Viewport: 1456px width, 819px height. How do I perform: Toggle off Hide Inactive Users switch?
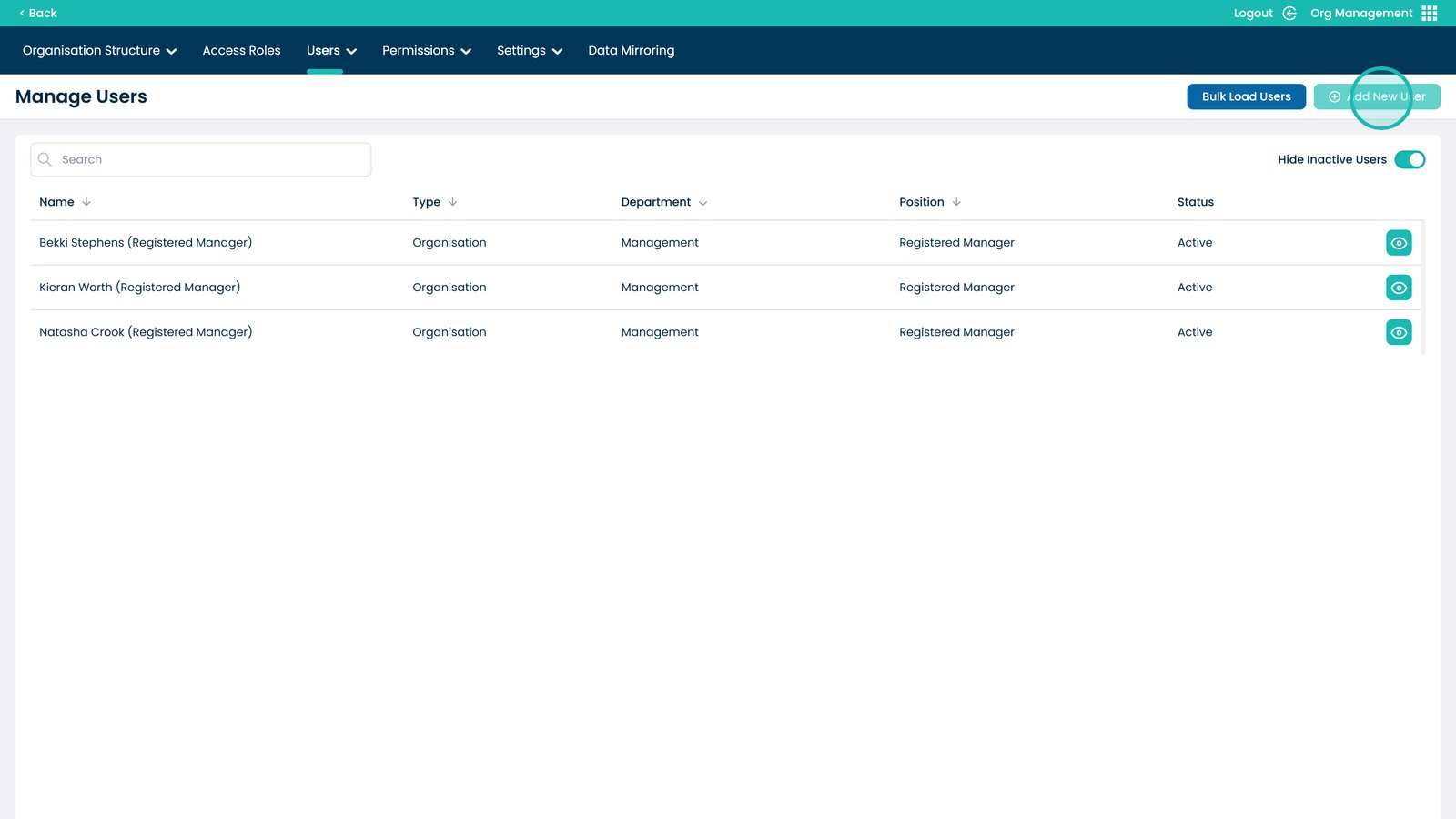point(1409,160)
